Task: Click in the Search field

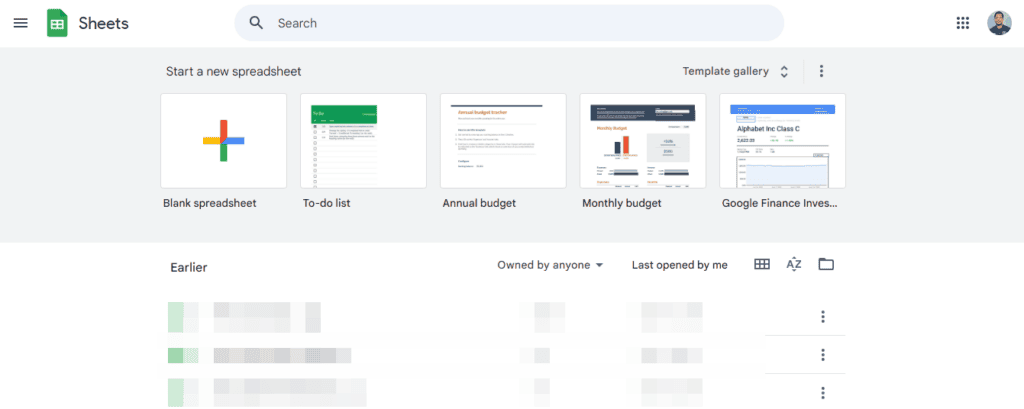Action: click(x=509, y=23)
